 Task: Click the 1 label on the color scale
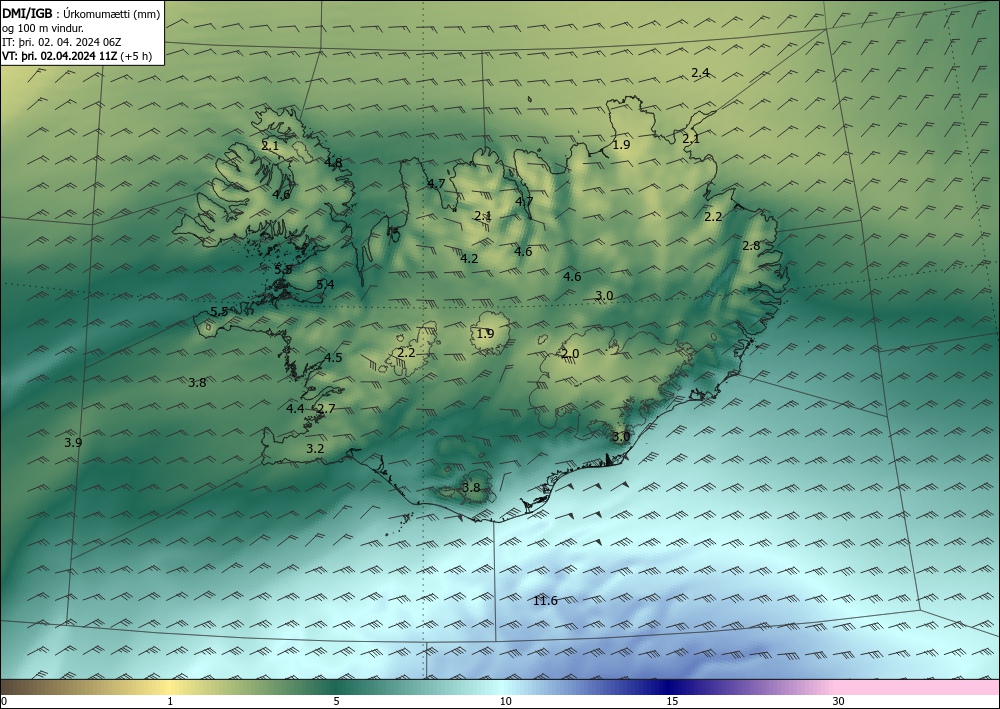(170, 702)
